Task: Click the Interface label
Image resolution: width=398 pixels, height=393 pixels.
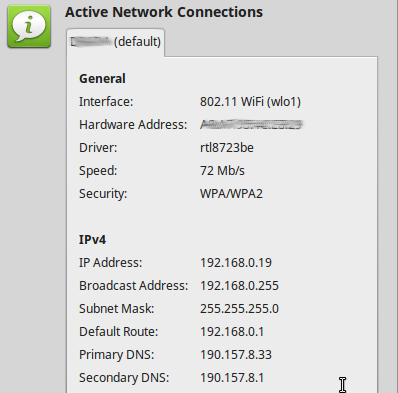Action: point(106,102)
